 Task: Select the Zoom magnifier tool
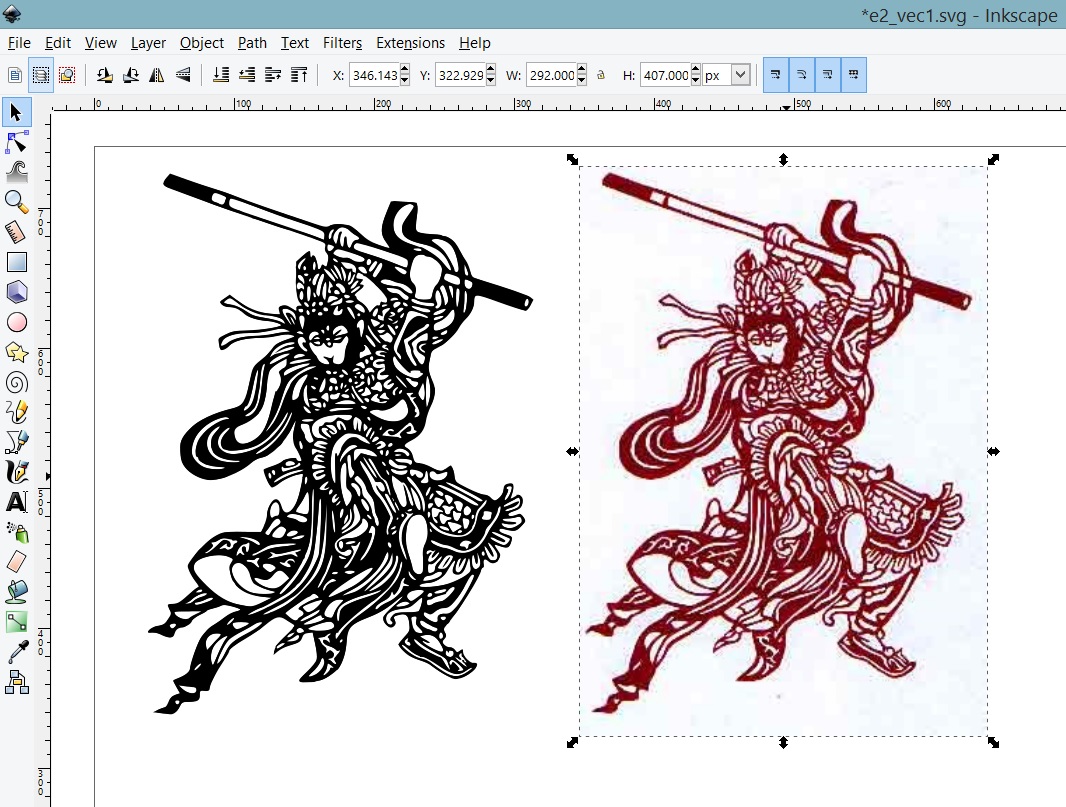[x=16, y=202]
